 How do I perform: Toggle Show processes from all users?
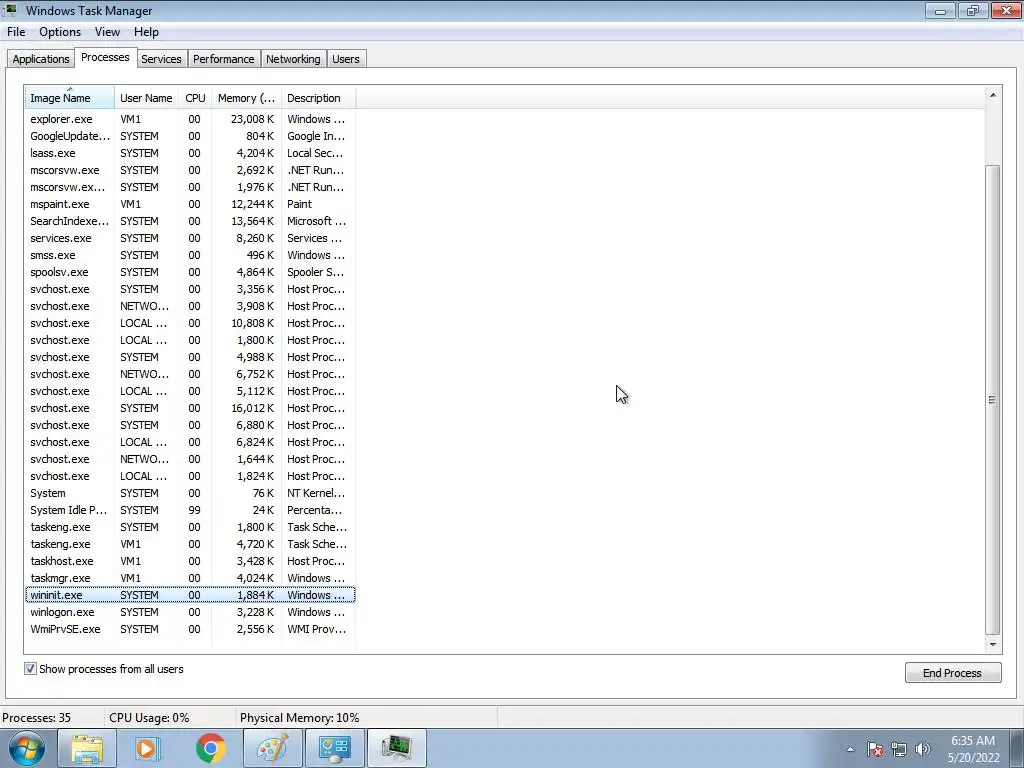[30, 669]
